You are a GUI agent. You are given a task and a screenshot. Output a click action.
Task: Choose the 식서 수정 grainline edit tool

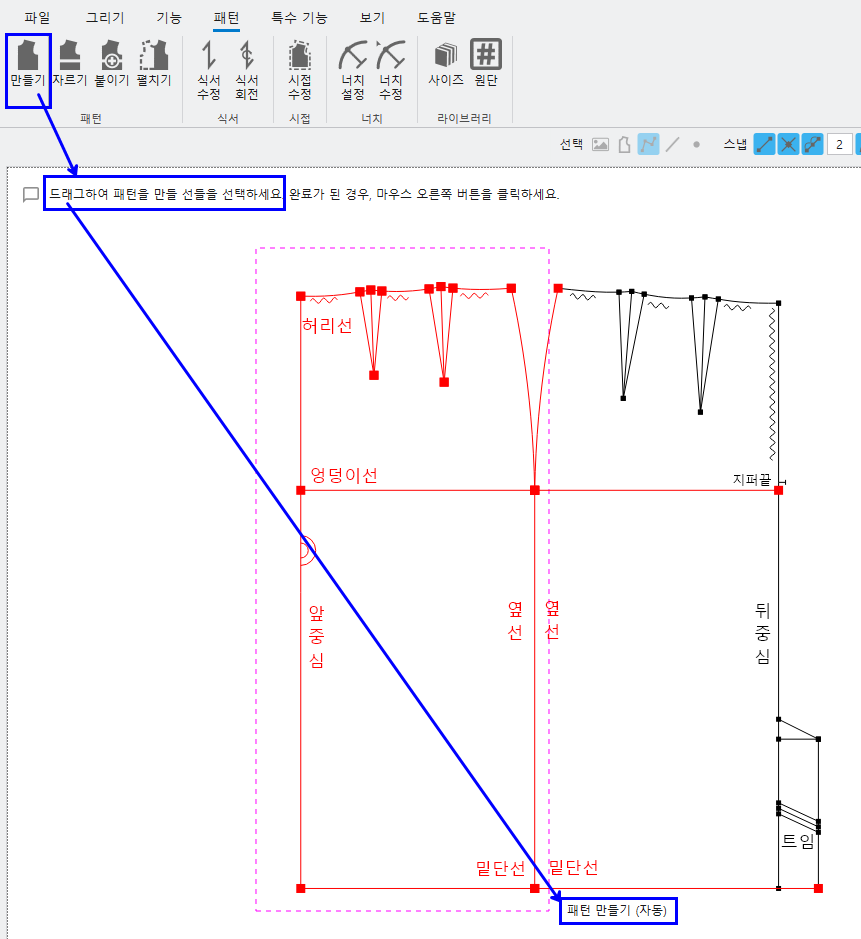click(209, 70)
